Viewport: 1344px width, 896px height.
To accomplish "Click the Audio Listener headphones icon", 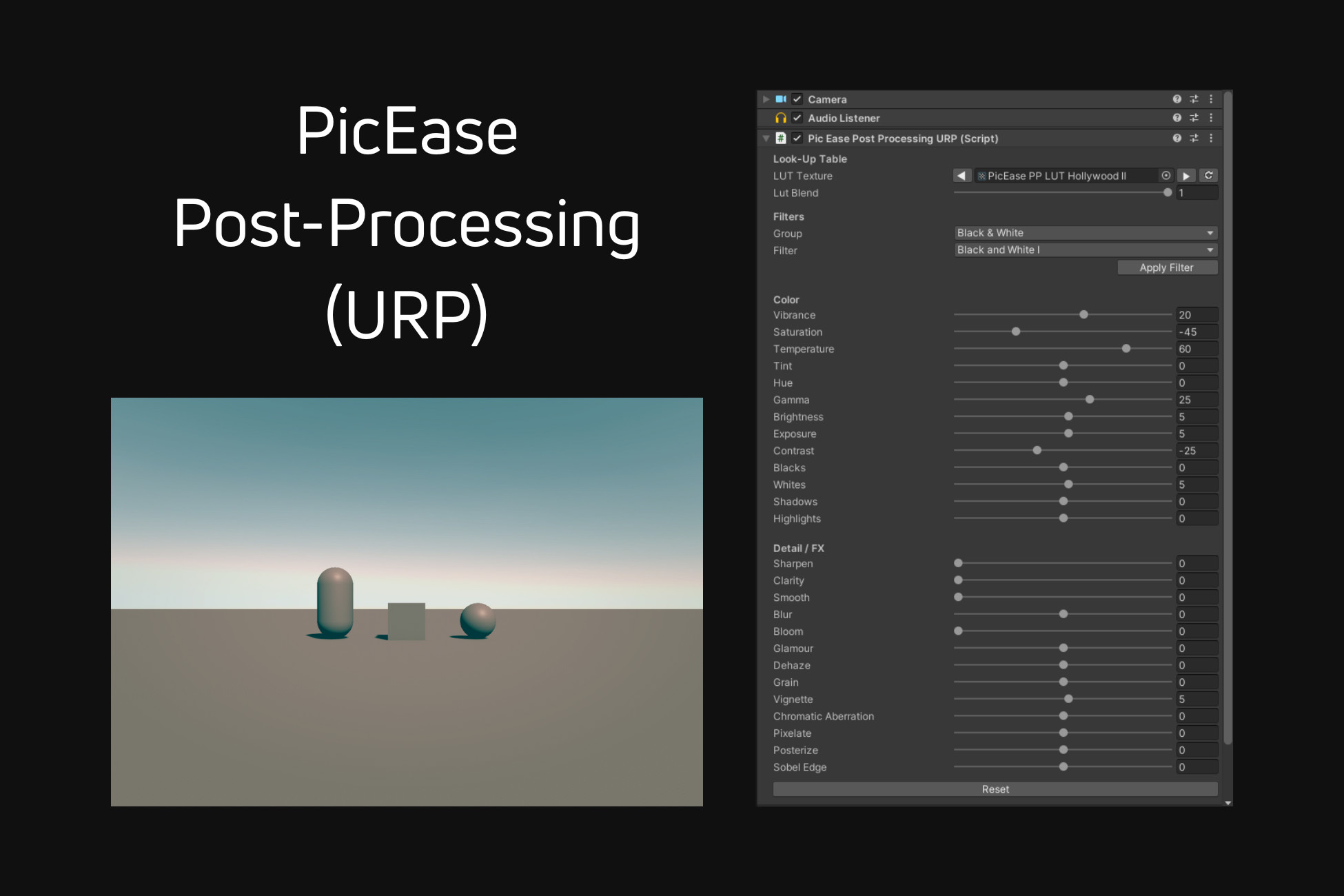I will coord(782,118).
